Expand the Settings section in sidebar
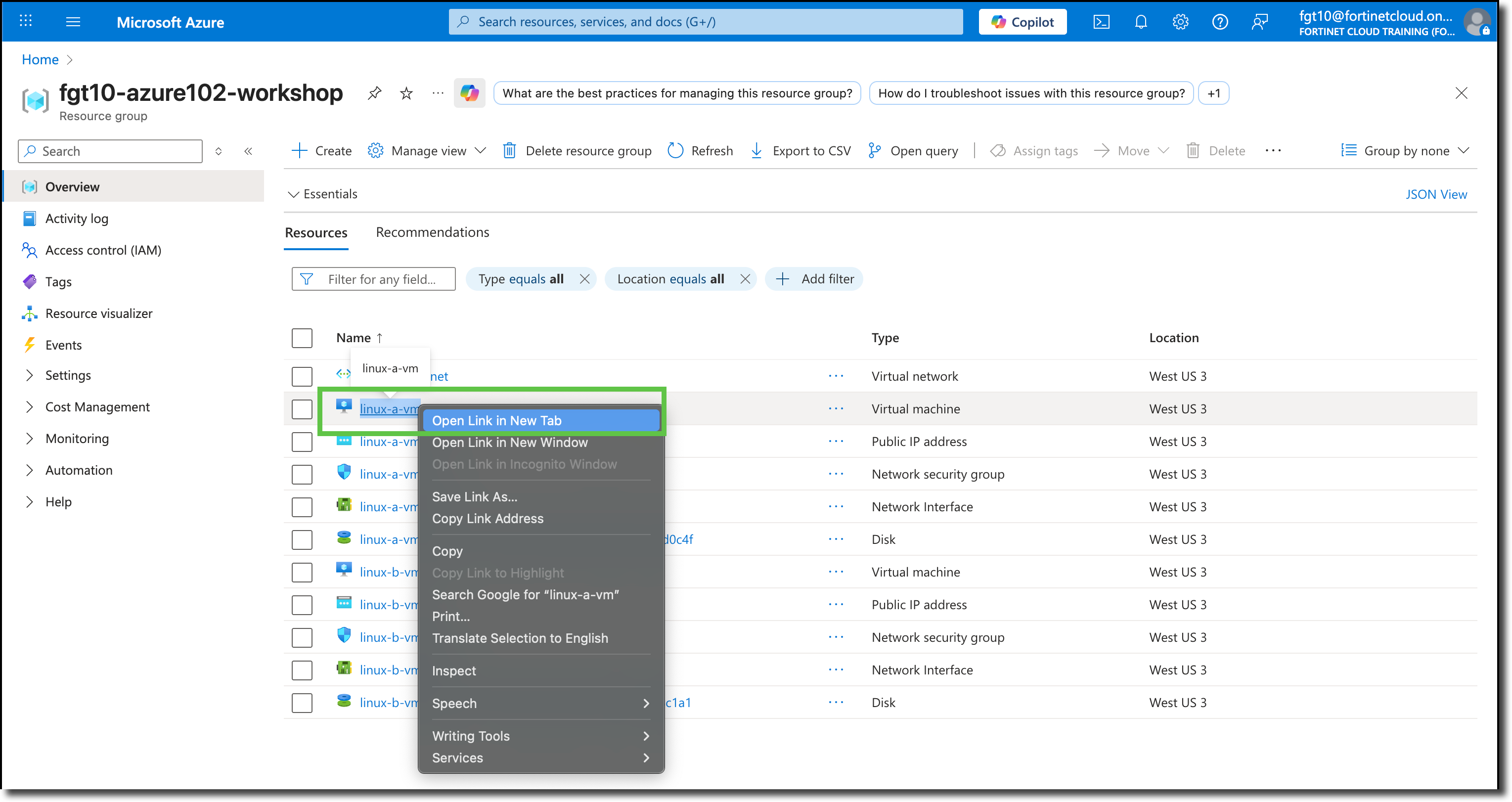Image resolution: width=1512 pixels, height=802 pixels. (x=68, y=375)
